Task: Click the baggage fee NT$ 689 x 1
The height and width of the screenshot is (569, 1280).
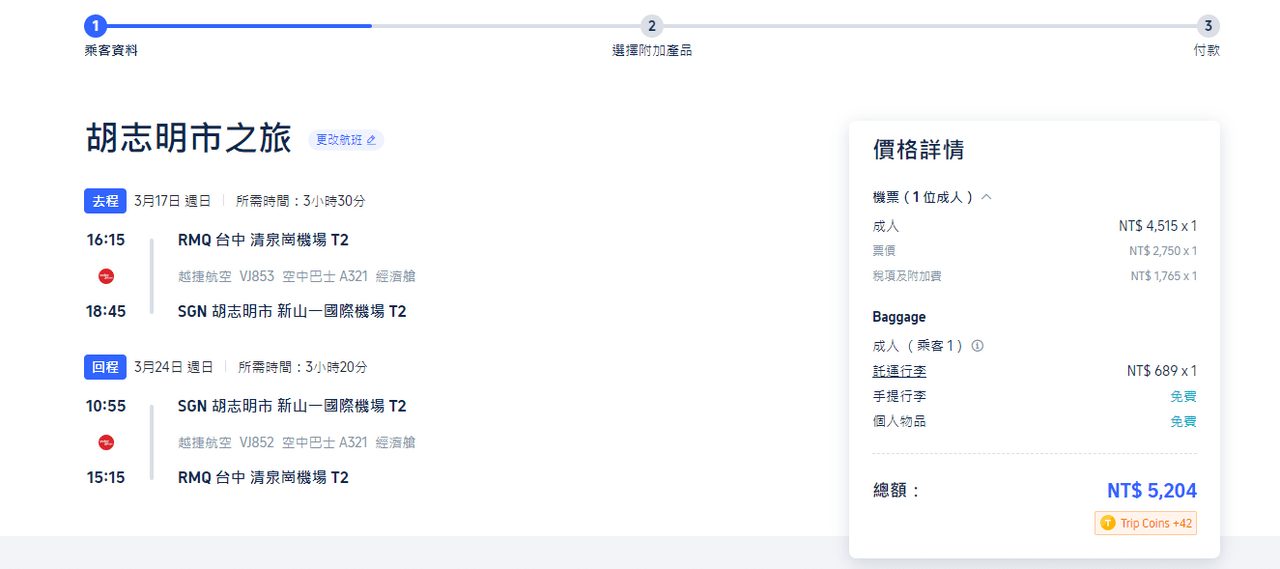Action: [1162, 371]
